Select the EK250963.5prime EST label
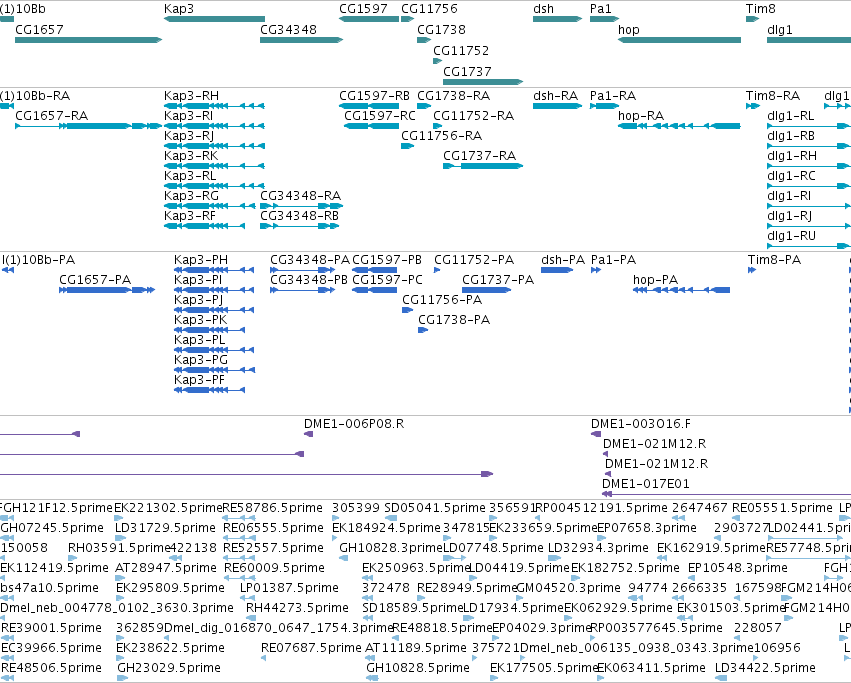Screen dimensions: 851x683 (416, 568)
